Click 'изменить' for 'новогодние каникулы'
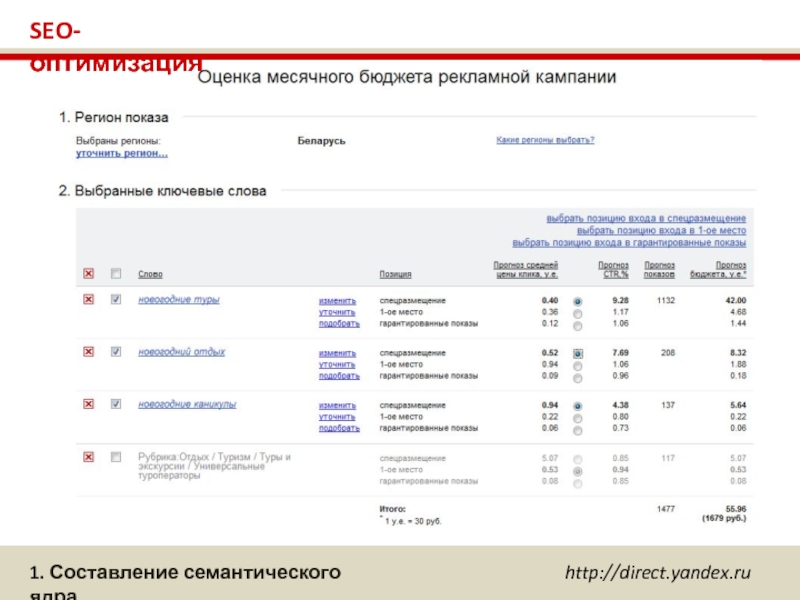Image resolution: width=800 pixels, height=600 pixels. pos(337,406)
